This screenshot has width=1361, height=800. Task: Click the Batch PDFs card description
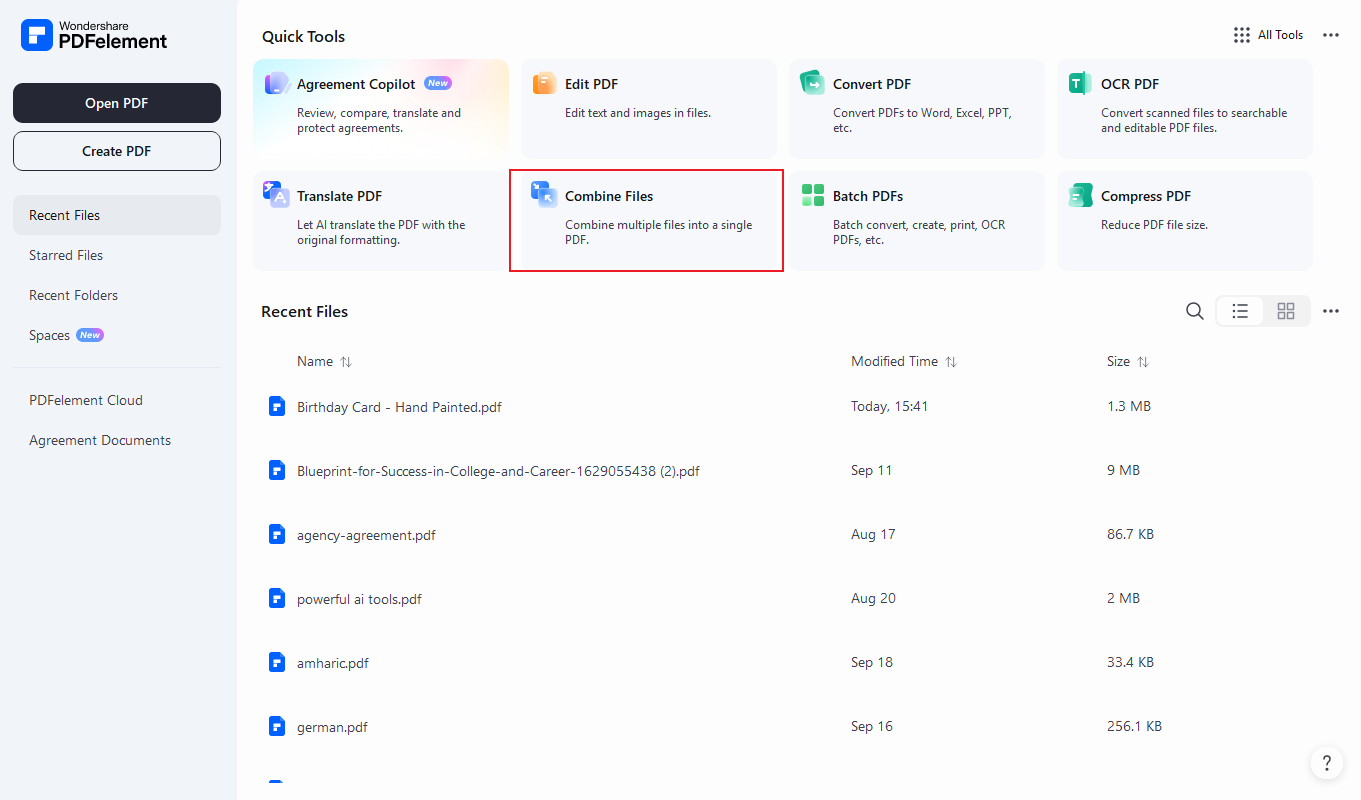[919, 232]
